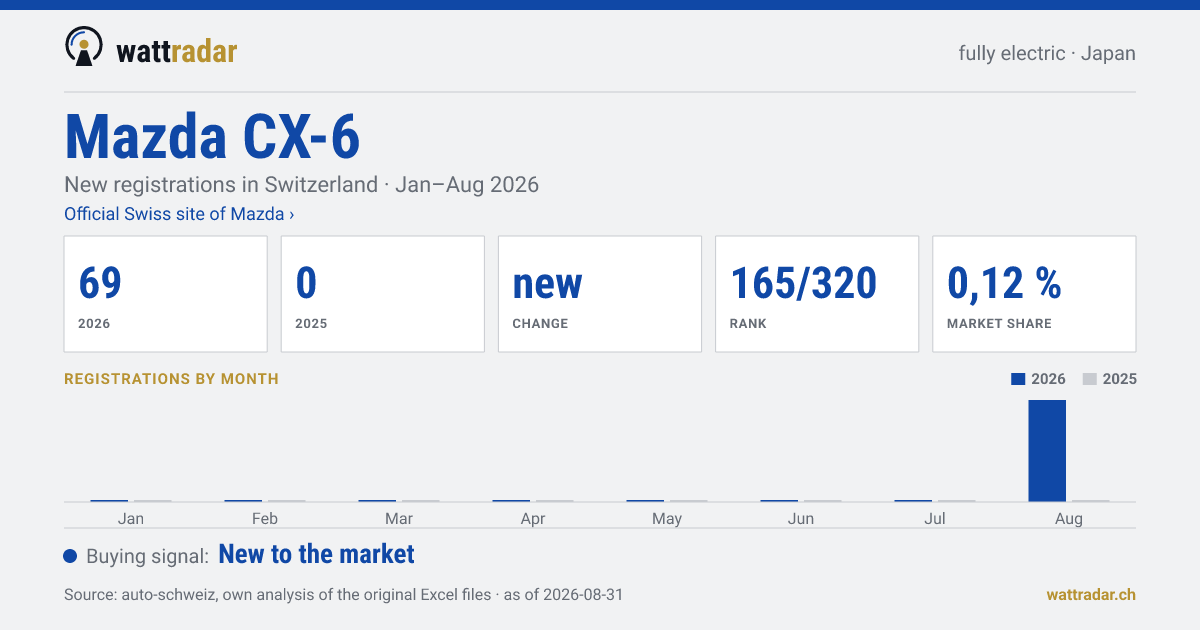Screen dimensions: 1200x630
Task: Click the blue 2026 legend swatch
Action: pos(1018,379)
